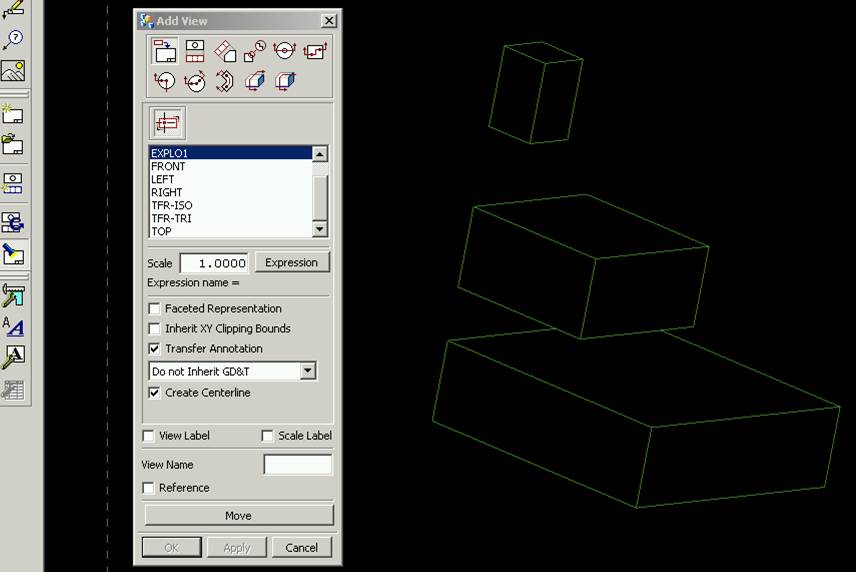Select RIGHT in the view list
This screenshot has width=856, height=572.
click(x=230, y=193)
